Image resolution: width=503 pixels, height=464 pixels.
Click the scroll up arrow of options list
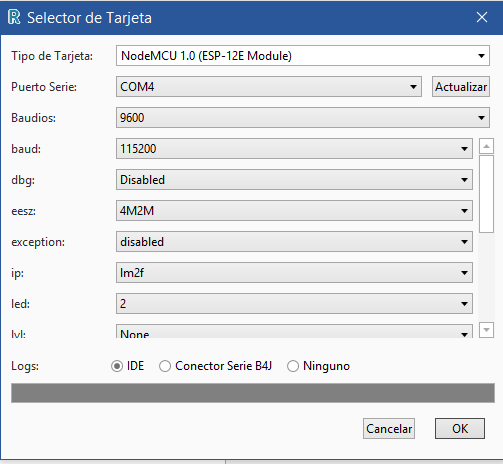[486, 146]
